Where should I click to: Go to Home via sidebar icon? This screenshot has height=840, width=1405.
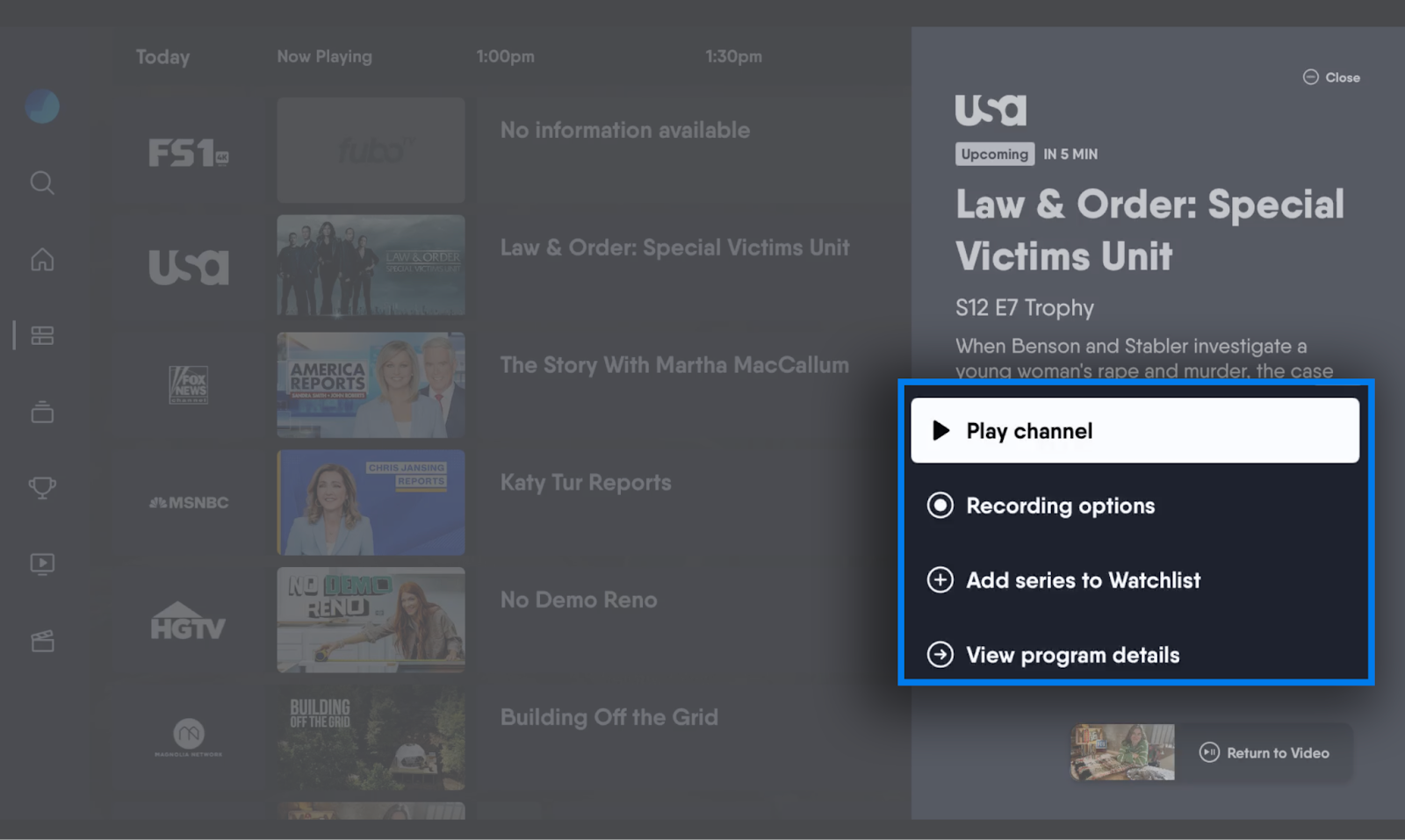point(42,260)
